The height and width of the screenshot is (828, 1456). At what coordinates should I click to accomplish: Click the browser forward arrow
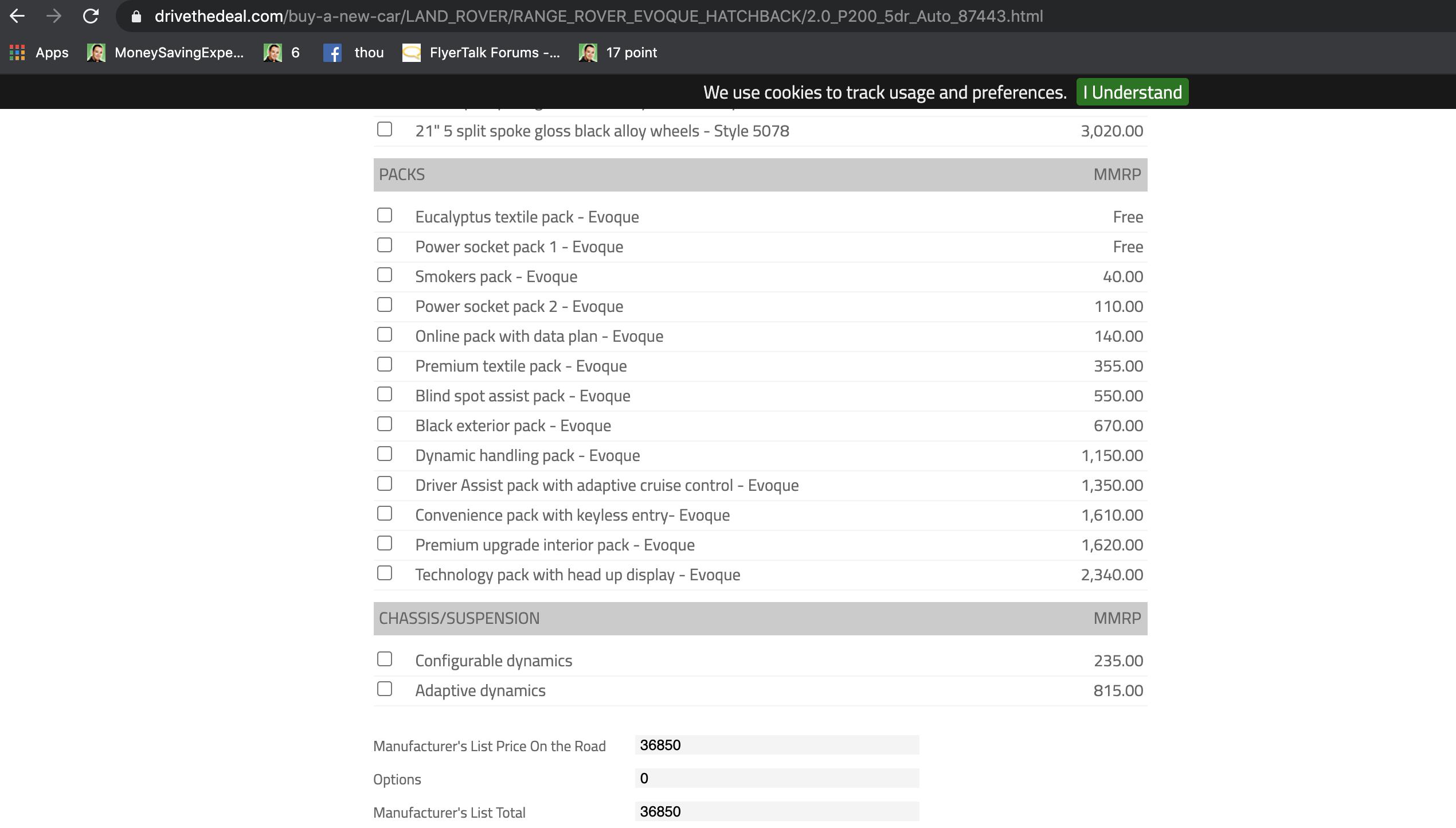(54, 16)
